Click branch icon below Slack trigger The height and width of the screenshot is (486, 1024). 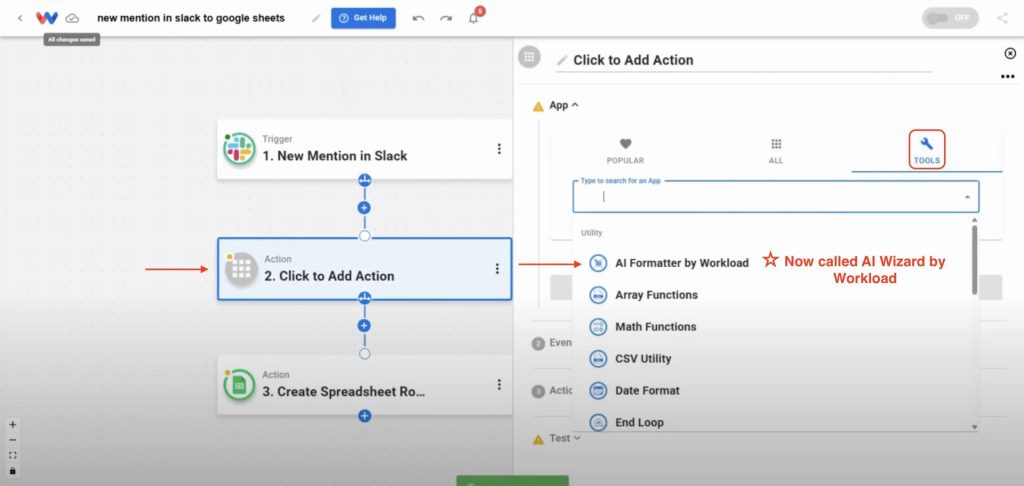click(364, 180)
